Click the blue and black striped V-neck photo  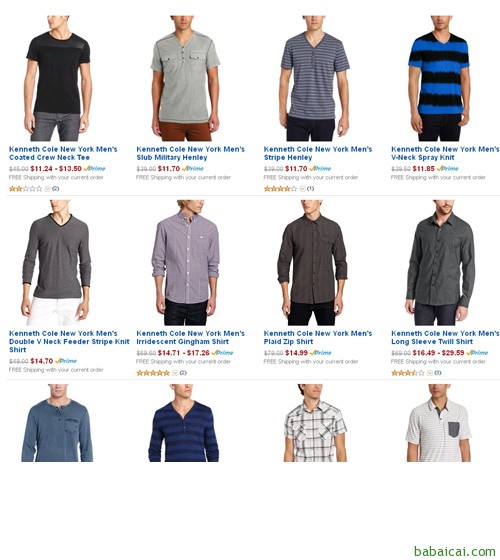440,78
